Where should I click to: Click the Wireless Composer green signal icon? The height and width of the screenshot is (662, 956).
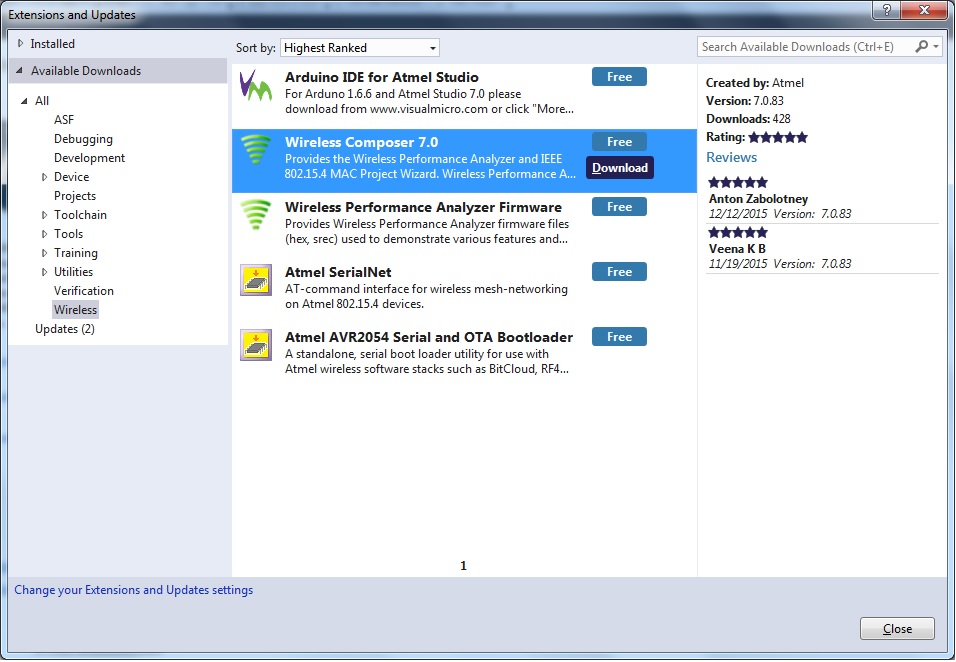pyautogui.click(x=257, y=151)
